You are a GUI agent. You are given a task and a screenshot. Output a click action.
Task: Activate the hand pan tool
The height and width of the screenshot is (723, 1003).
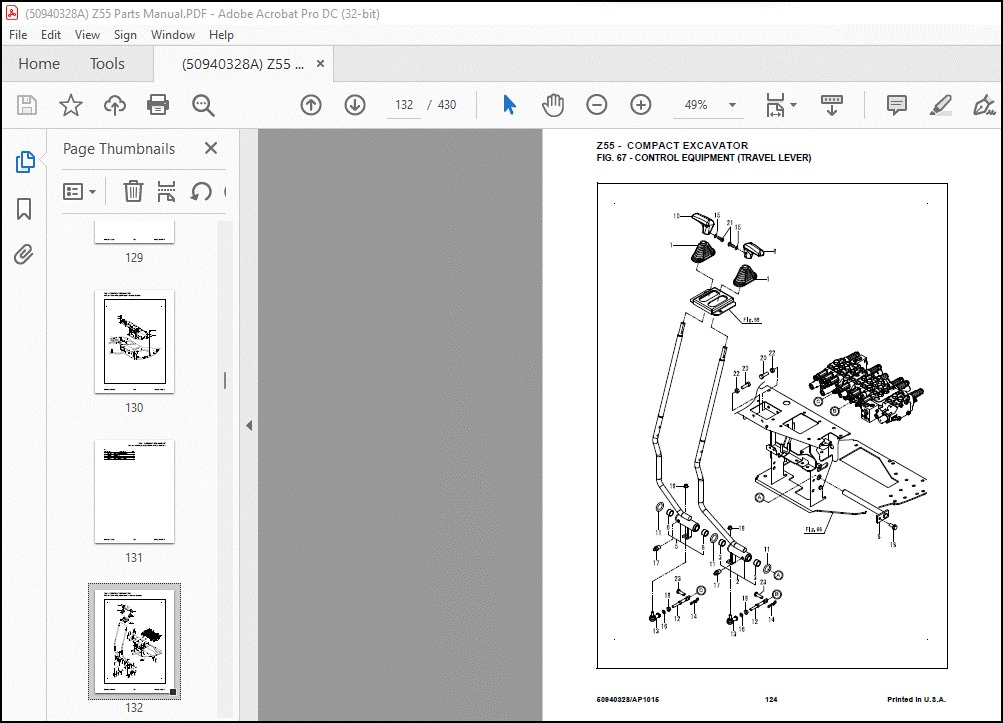[x=553, y=105]
